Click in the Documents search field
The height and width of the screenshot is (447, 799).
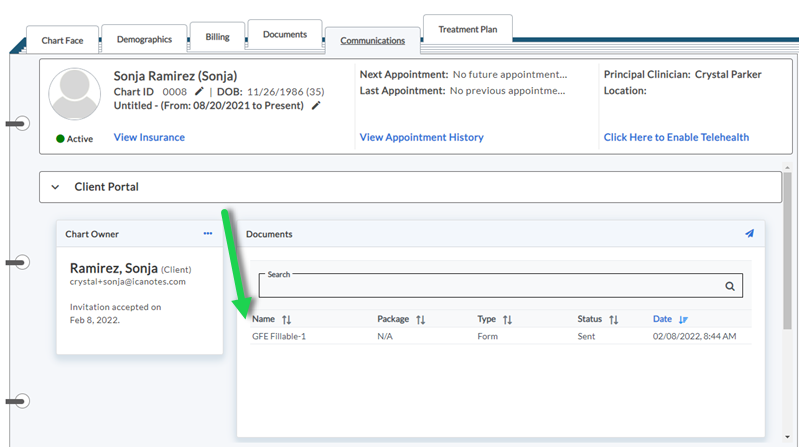click(490, 286)
